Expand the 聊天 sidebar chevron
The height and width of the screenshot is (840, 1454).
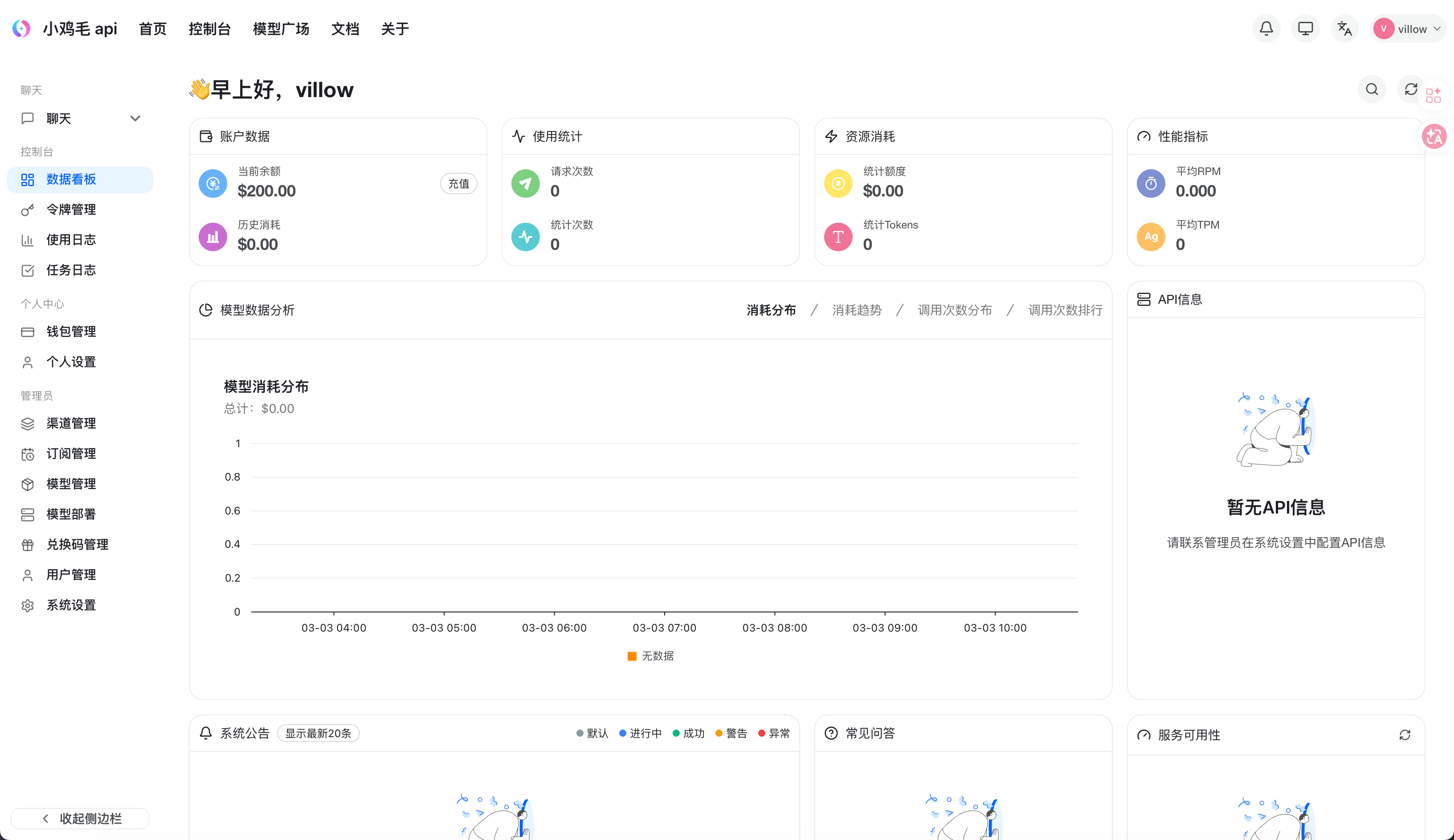pyautogui.click(x=135, y=118)
